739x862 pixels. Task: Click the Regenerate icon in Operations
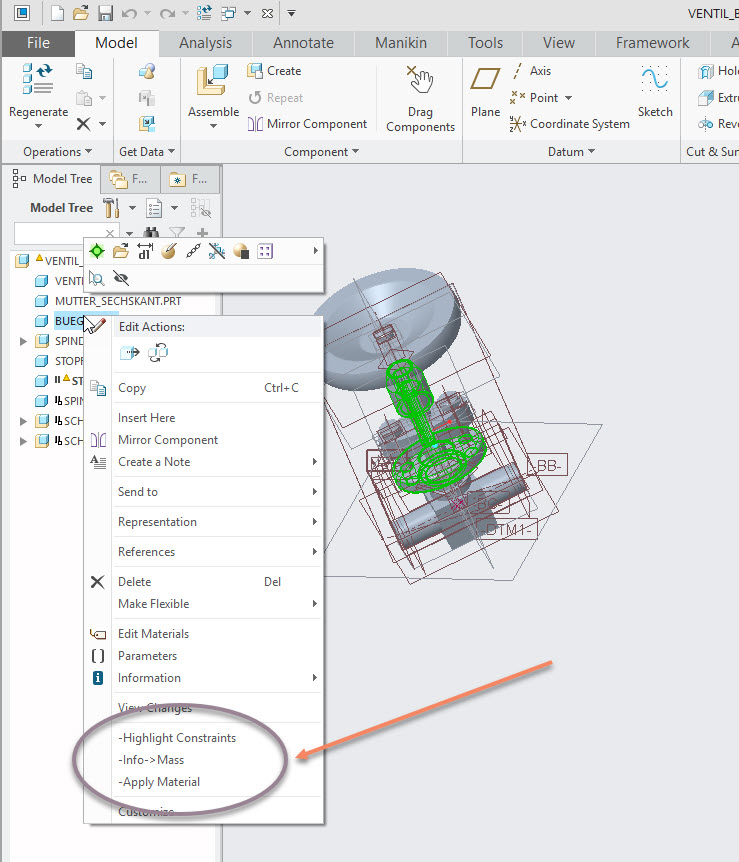click(x=38, y=82)
